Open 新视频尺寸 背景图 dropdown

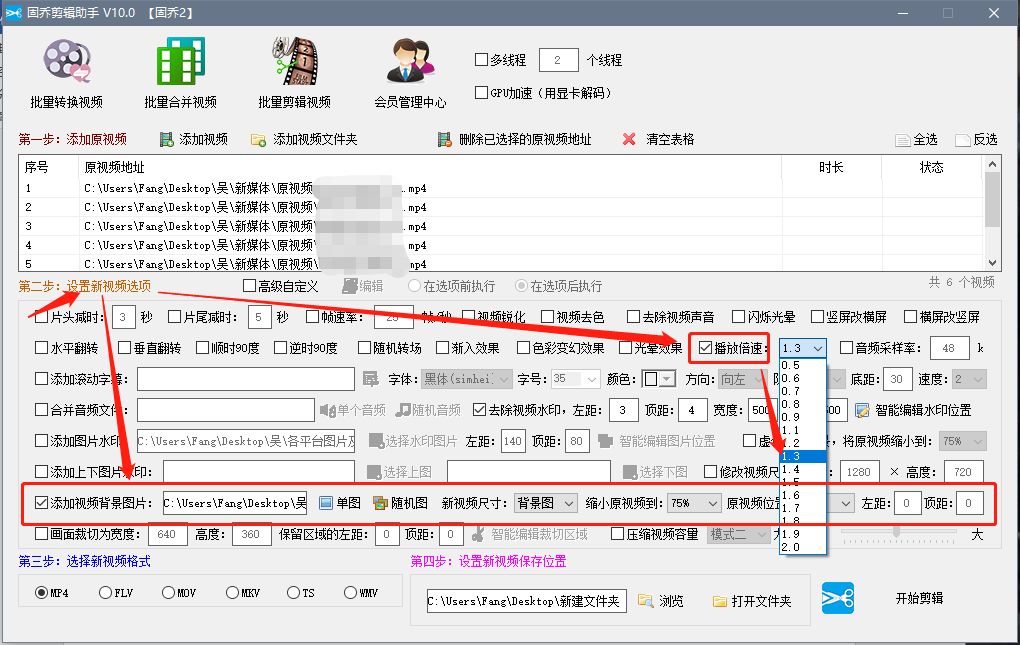click(x=545, y=503)
